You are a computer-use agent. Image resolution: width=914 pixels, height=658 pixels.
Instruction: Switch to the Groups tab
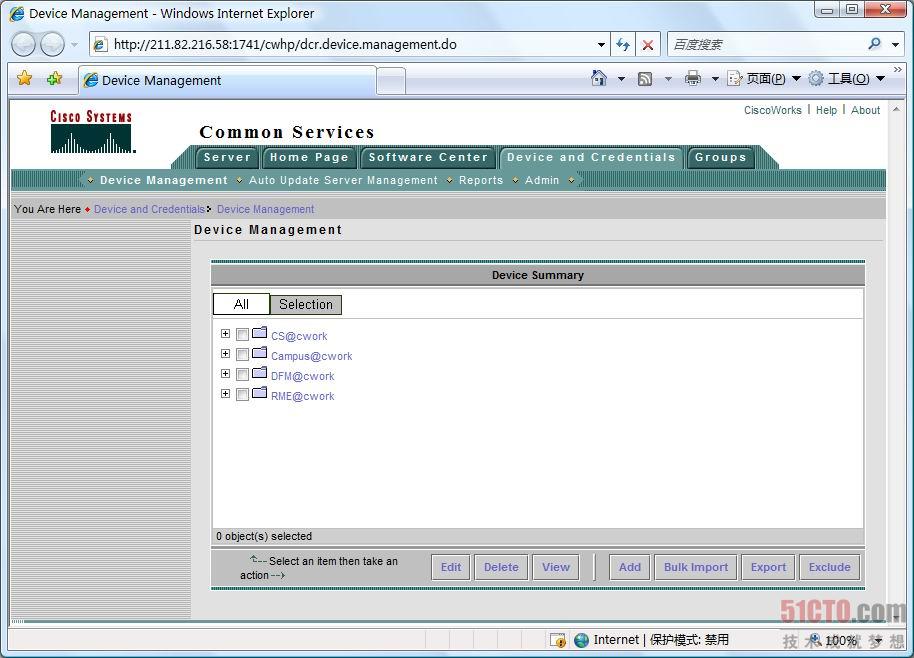coord(720,157)
